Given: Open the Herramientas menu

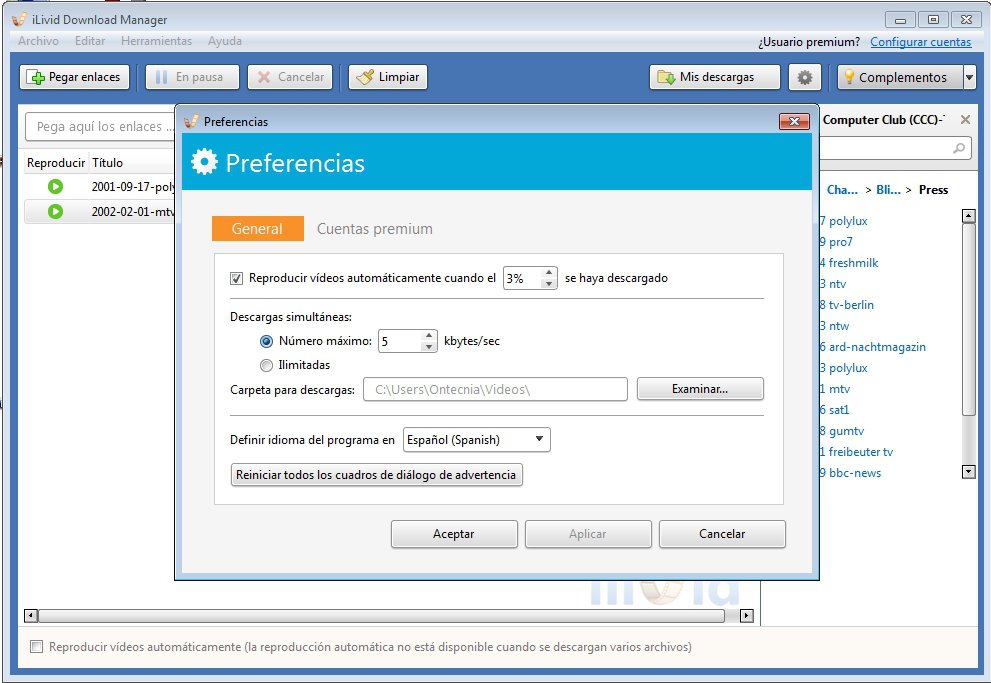Looking at the screenshot, I should tap(156, 41).
